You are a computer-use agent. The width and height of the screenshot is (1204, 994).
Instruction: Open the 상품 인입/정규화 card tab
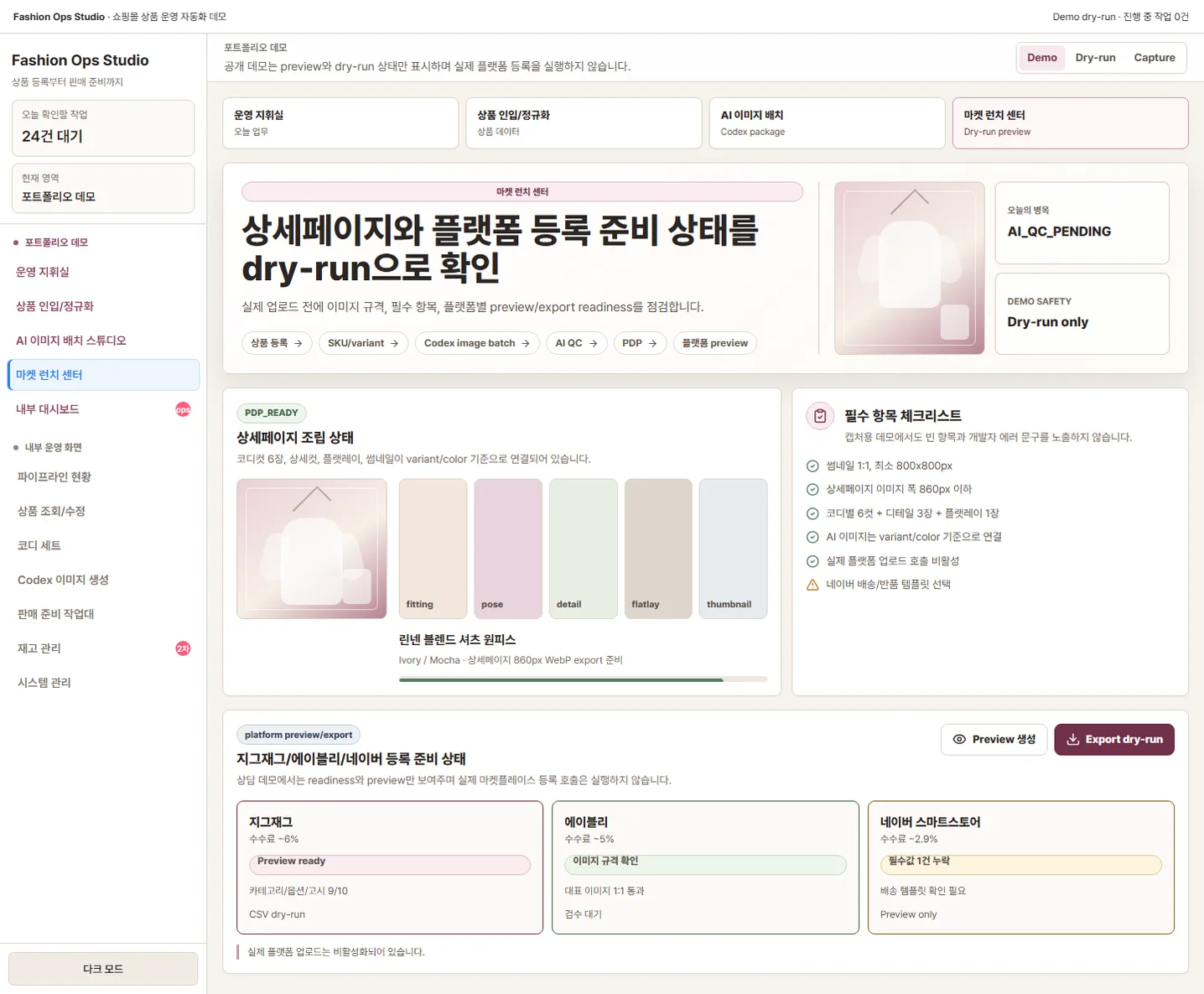[x=584, y=123]
